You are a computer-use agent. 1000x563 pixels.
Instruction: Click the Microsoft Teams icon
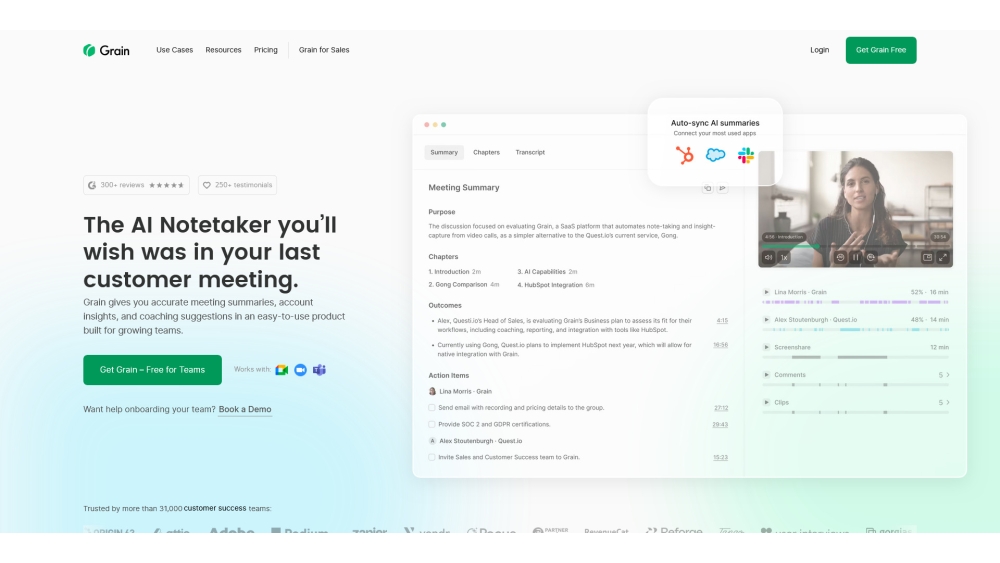point(319,370)
